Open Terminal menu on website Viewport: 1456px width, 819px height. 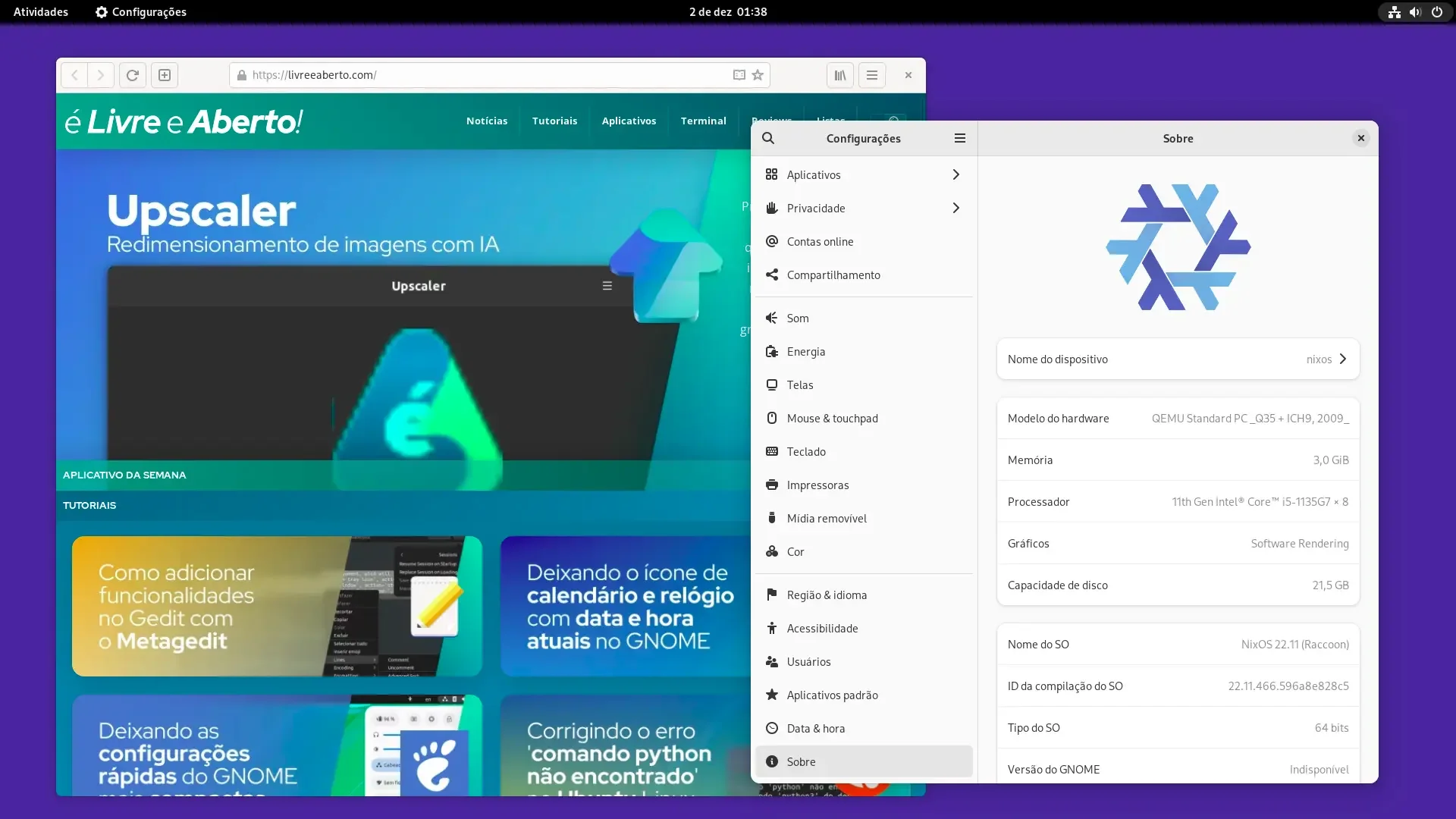click(x=703, y=121)
